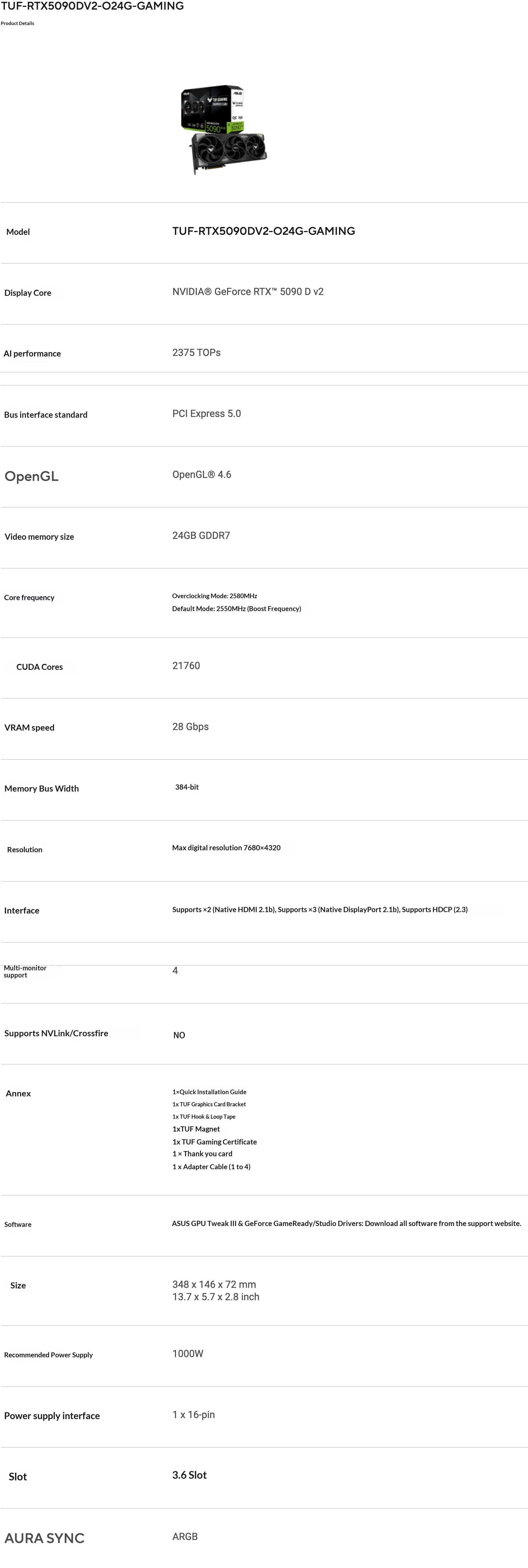The image size is (528, 1568).
Task: Click the 28 Gbps VRAM speed value
Action: (190, 727)
